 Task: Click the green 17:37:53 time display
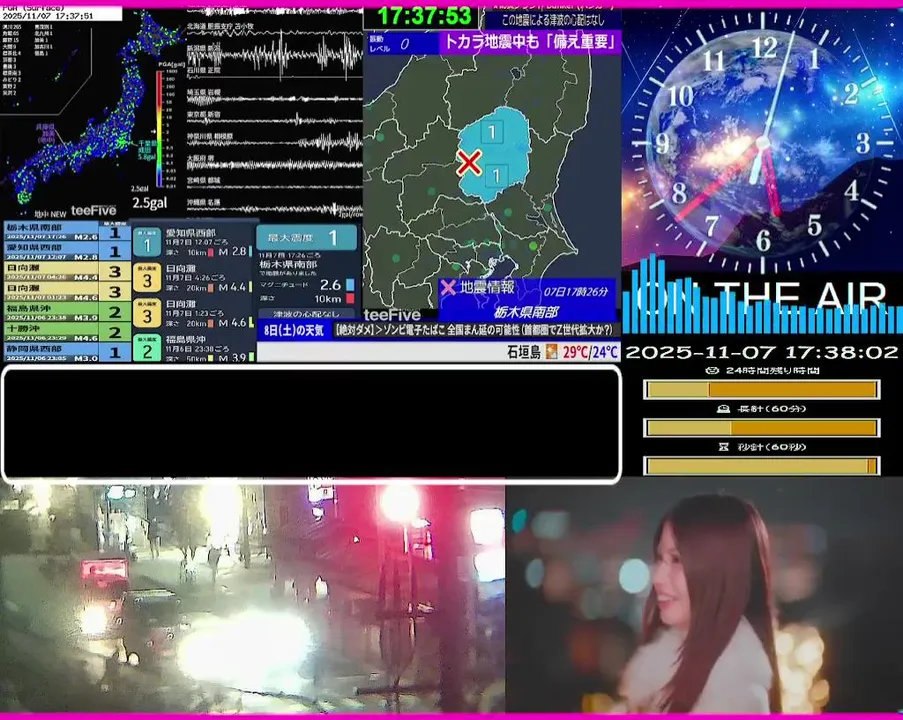point(424,16)
